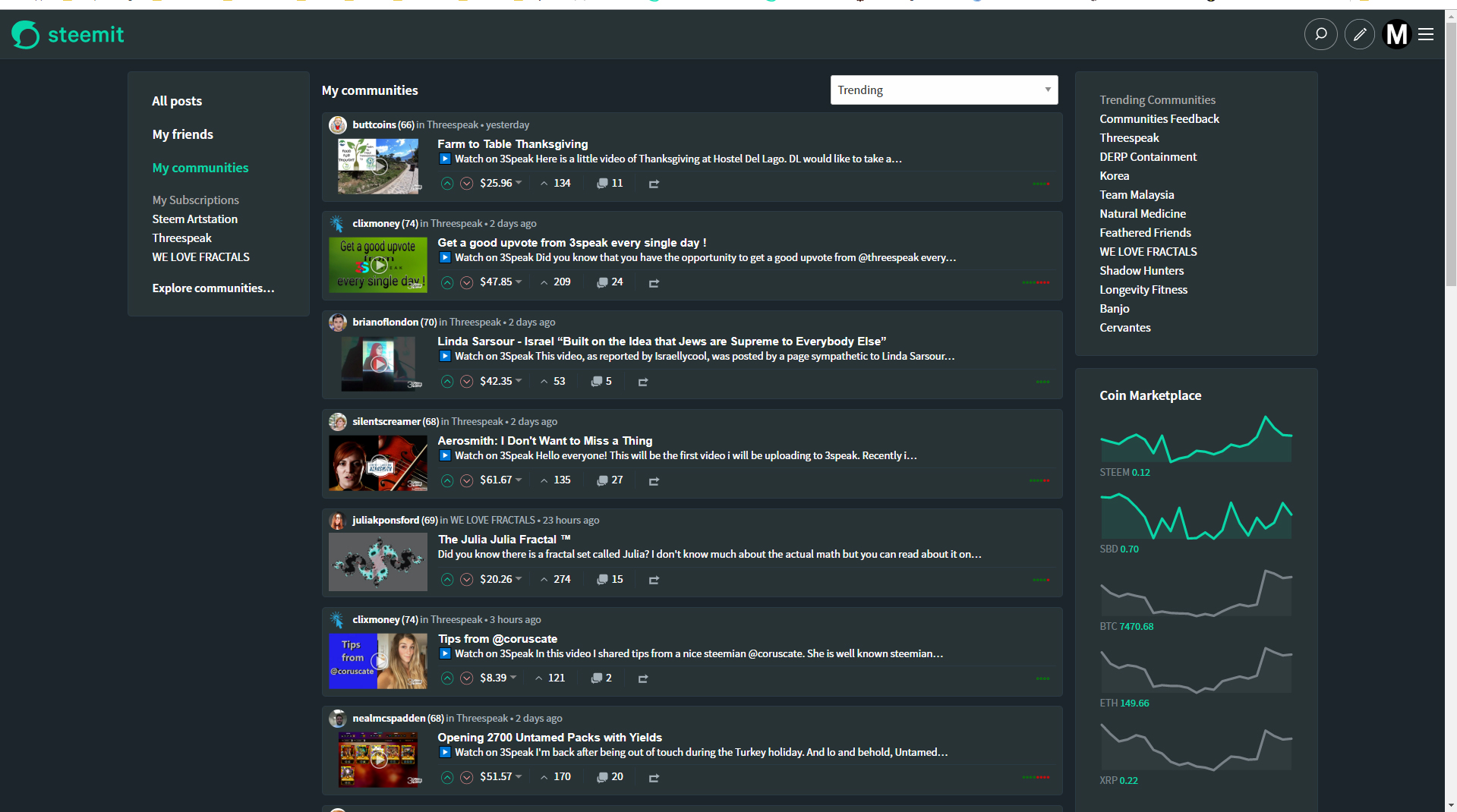Open DERP Containment community
This screenshot has width=1457, height=812.
pos(1148,156)
